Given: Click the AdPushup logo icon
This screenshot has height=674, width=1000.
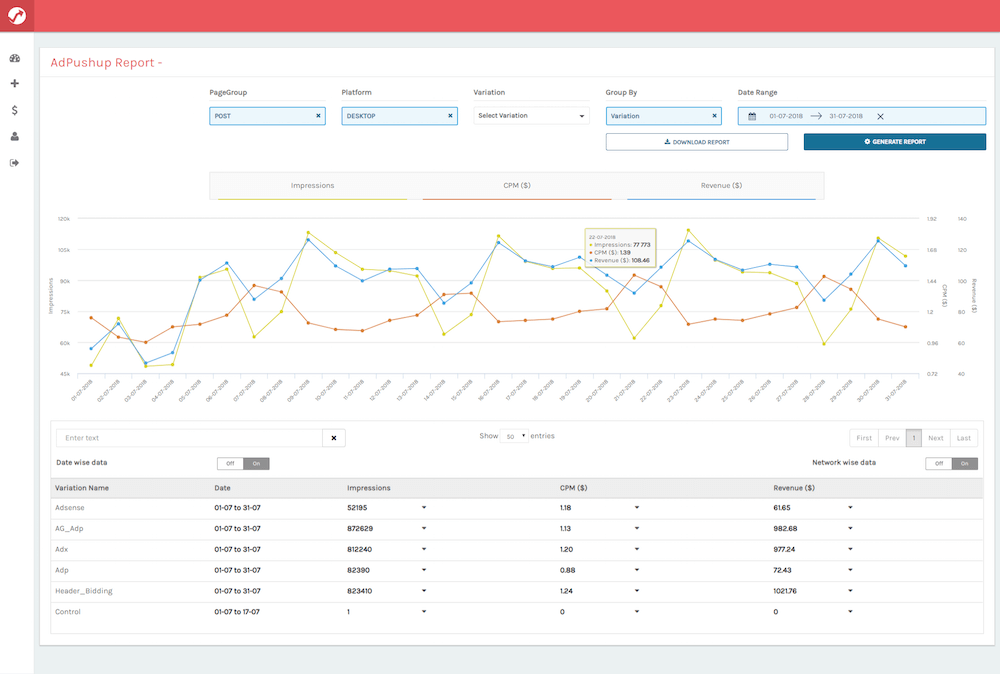Looking at the screenshot, I should point(17,15).
